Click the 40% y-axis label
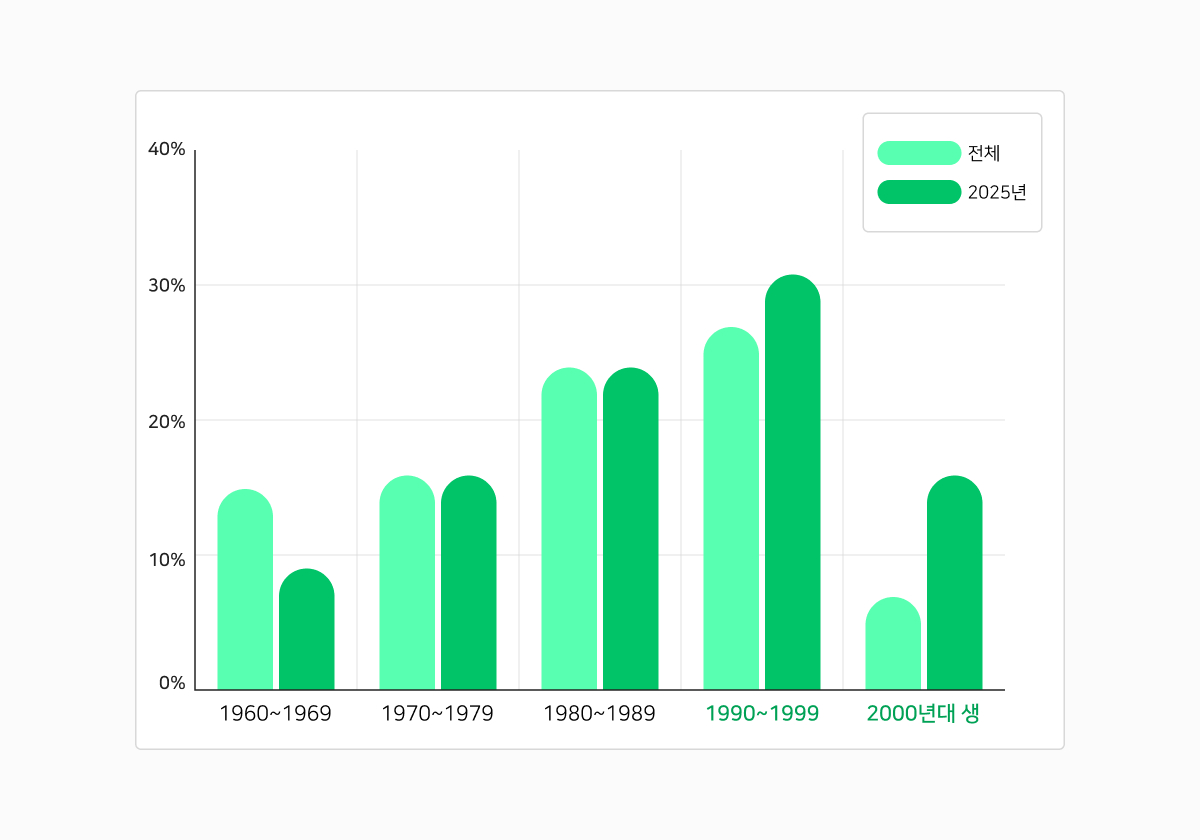 (166, 149)
